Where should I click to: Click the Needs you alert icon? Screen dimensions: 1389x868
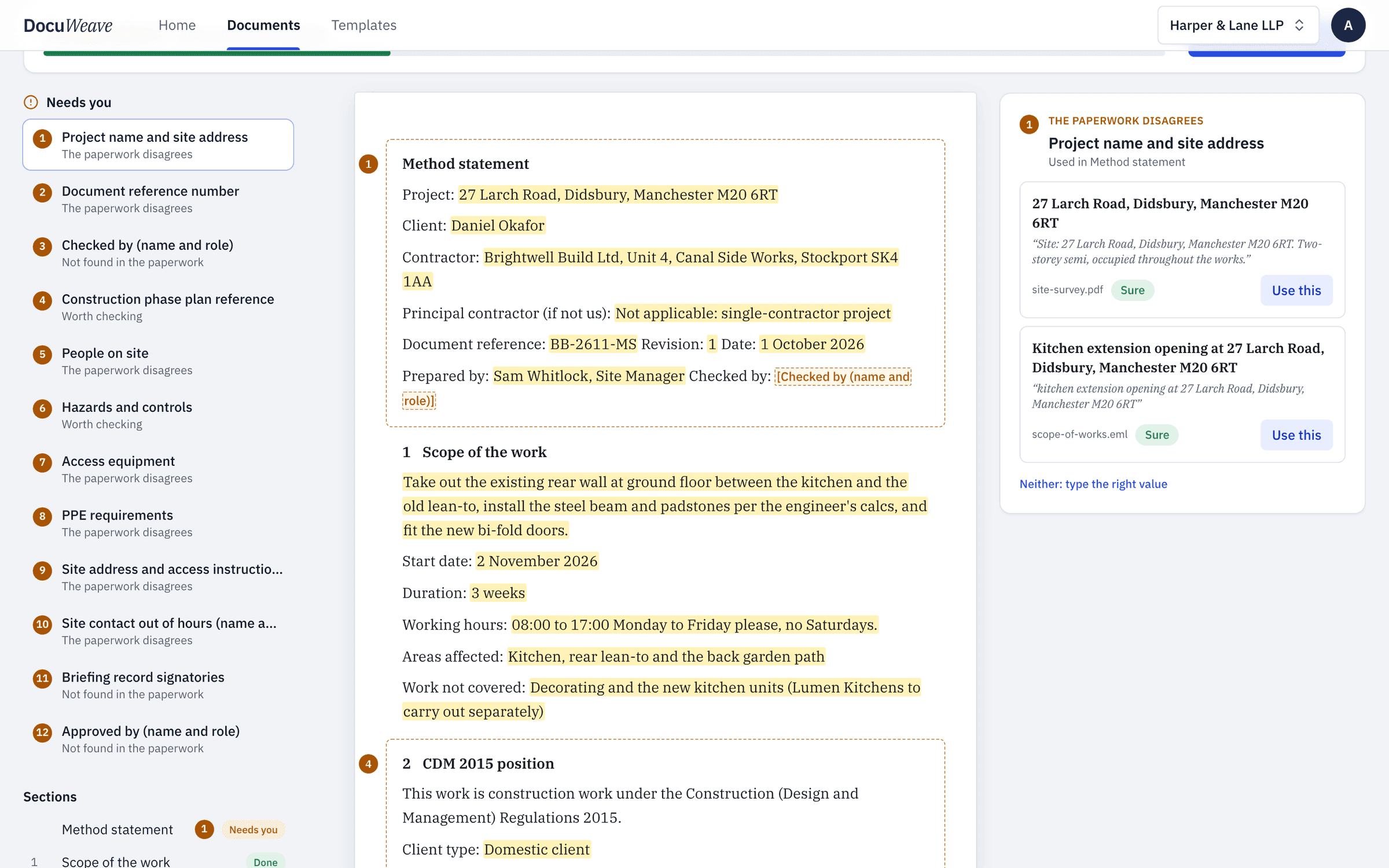click(x=31, y=102)
